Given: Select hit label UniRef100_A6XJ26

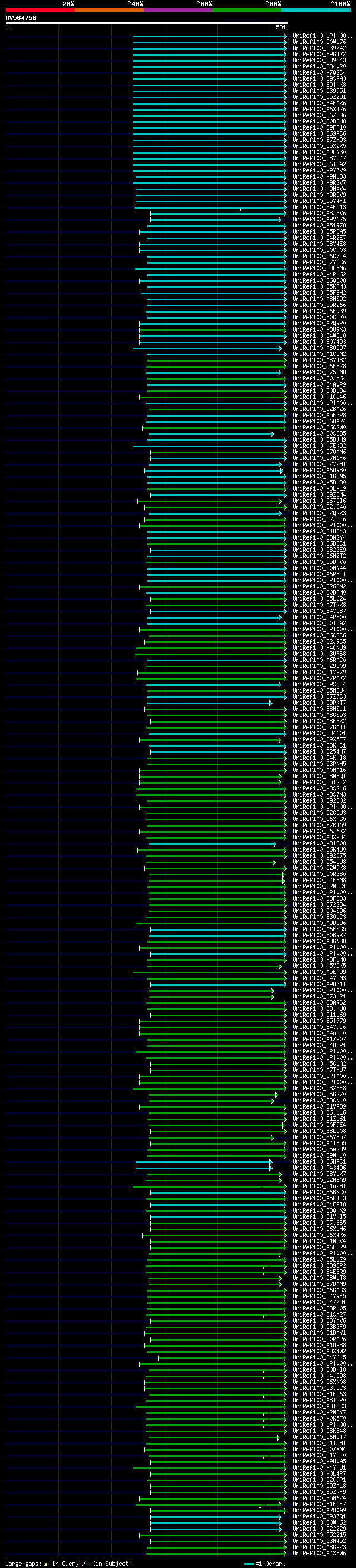Looking at the screenshot, I should [x=319, y=110].
